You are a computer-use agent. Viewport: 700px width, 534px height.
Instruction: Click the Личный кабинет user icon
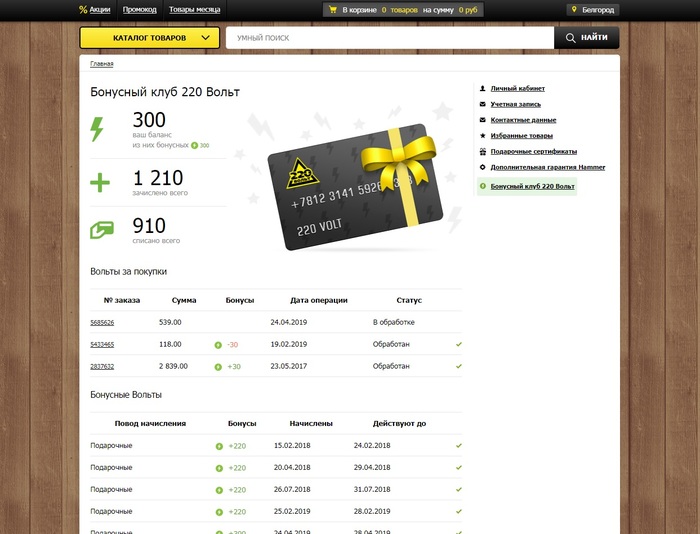tap(483, 88)
